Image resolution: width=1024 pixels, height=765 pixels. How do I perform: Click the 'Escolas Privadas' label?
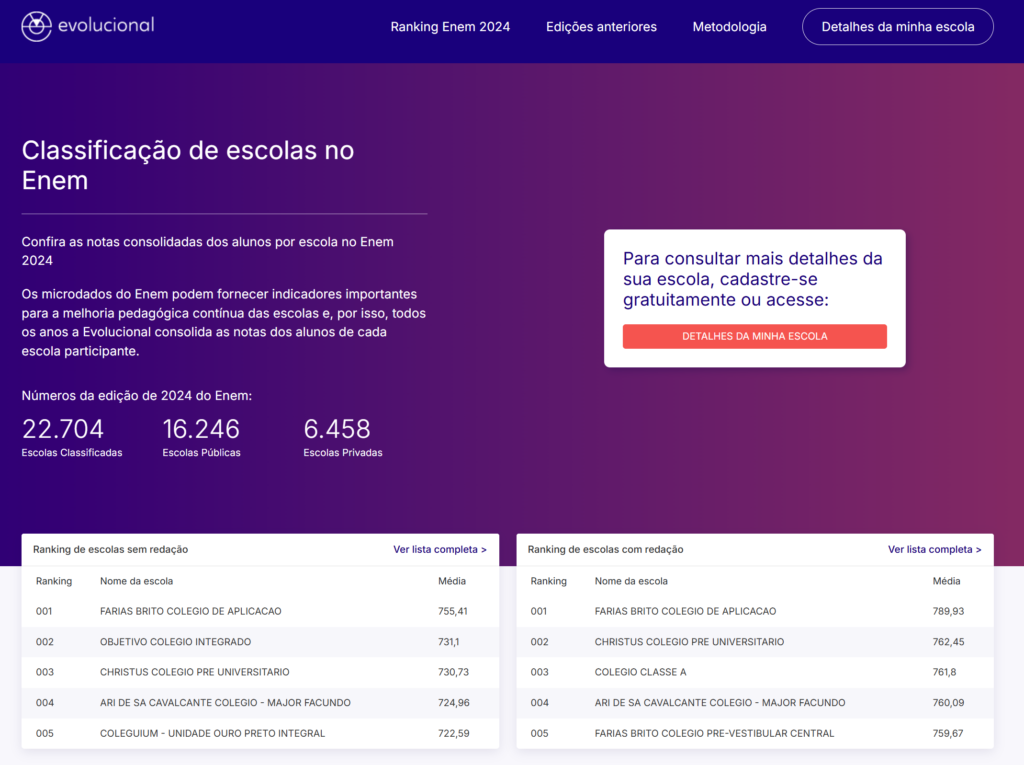[343, 453]
